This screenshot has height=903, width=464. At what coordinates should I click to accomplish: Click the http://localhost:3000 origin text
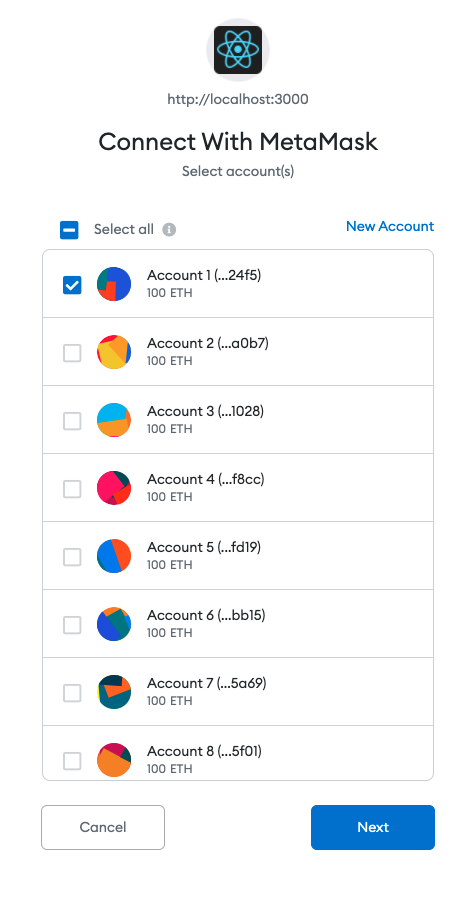(238, 99)
